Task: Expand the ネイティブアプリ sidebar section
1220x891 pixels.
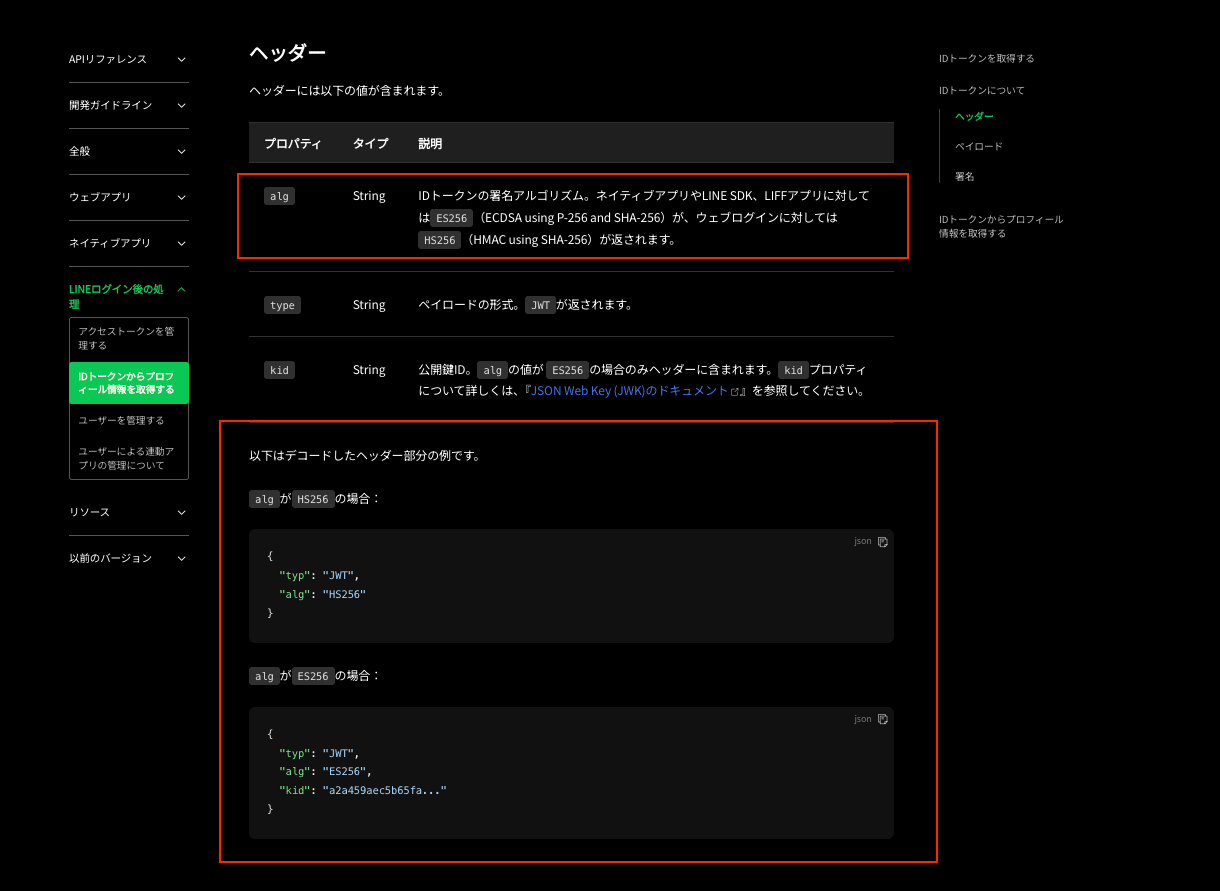Action: (128, 243)
